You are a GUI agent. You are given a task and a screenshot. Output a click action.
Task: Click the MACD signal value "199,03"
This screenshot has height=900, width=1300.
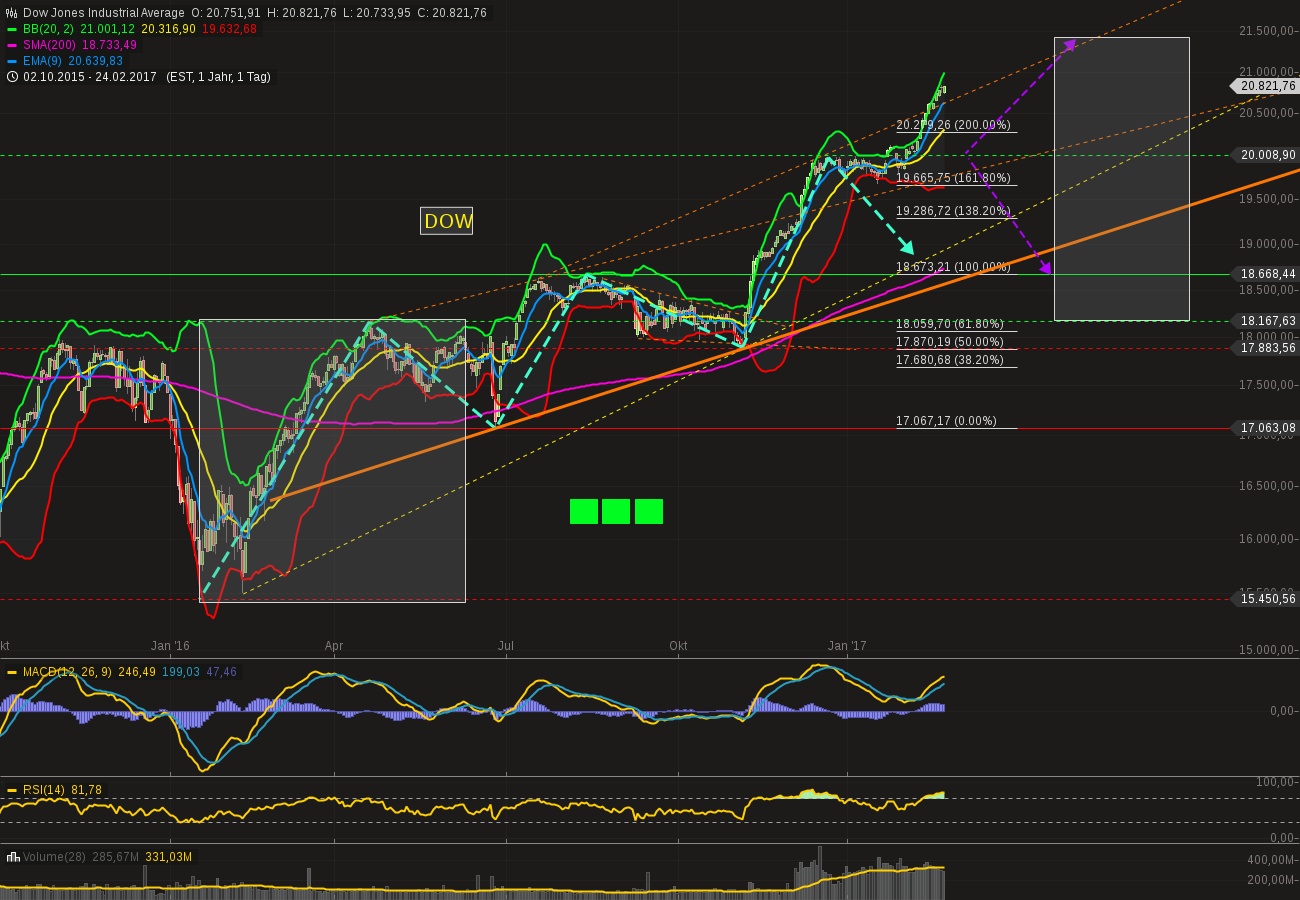(181, 672)
